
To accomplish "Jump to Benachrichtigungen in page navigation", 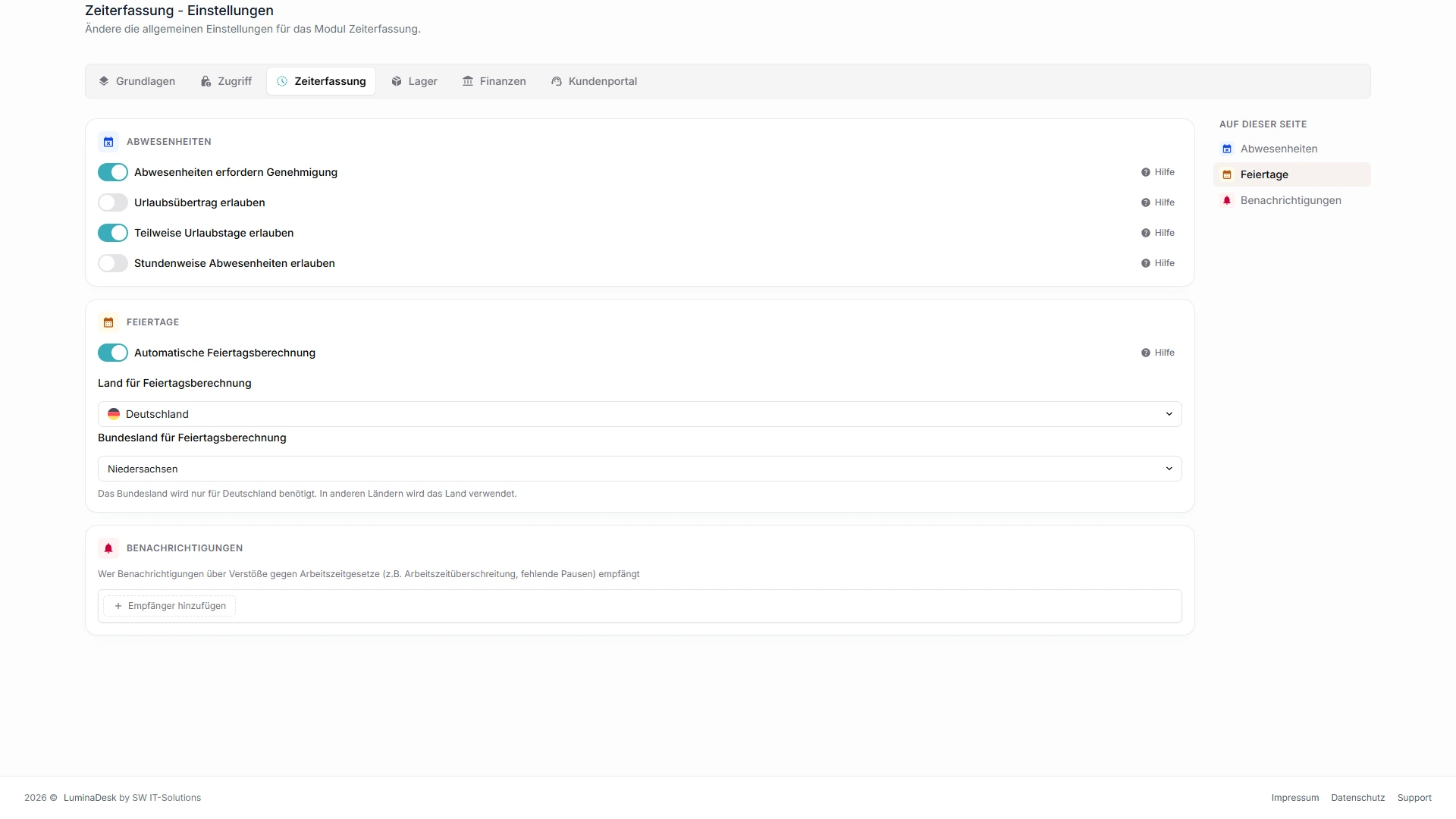I will tap(1291, 200).
